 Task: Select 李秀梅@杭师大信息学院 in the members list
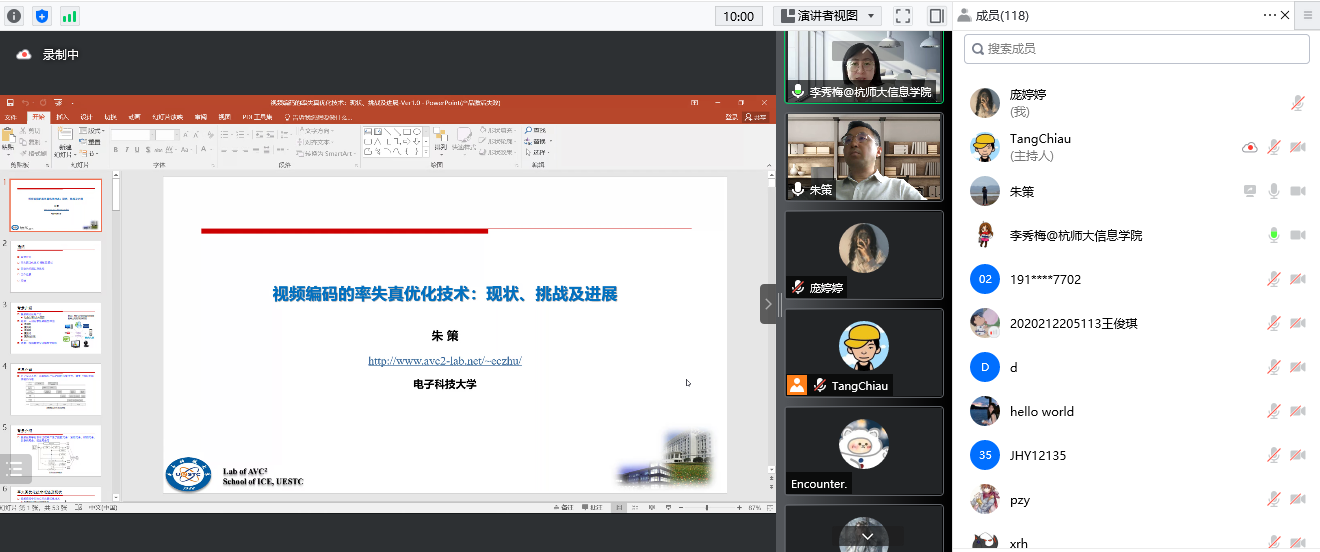tap(1075, 235)
